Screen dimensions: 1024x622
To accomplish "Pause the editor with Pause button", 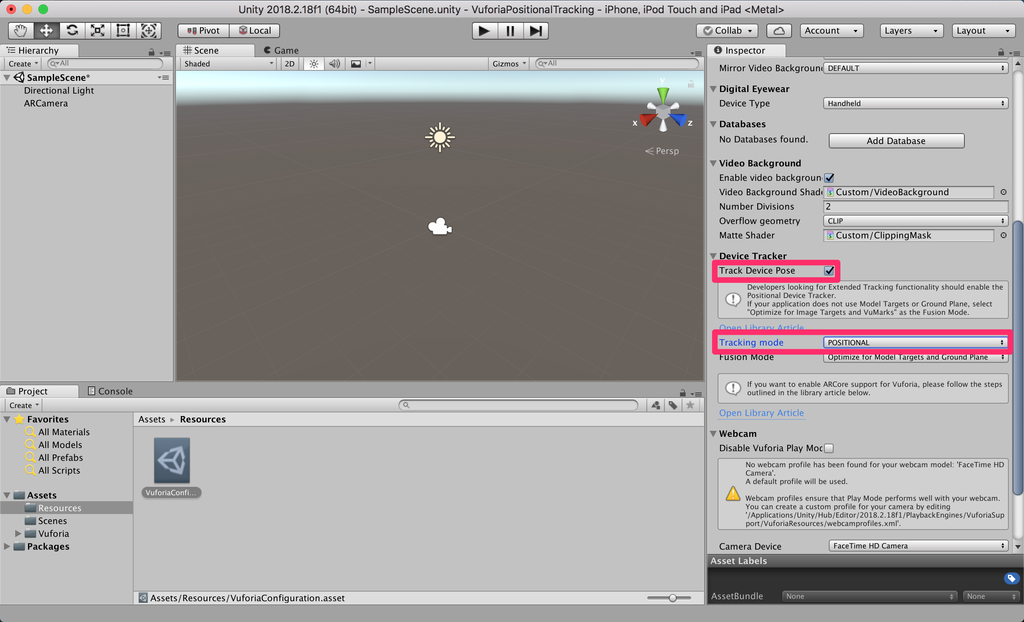I will 510,31.
